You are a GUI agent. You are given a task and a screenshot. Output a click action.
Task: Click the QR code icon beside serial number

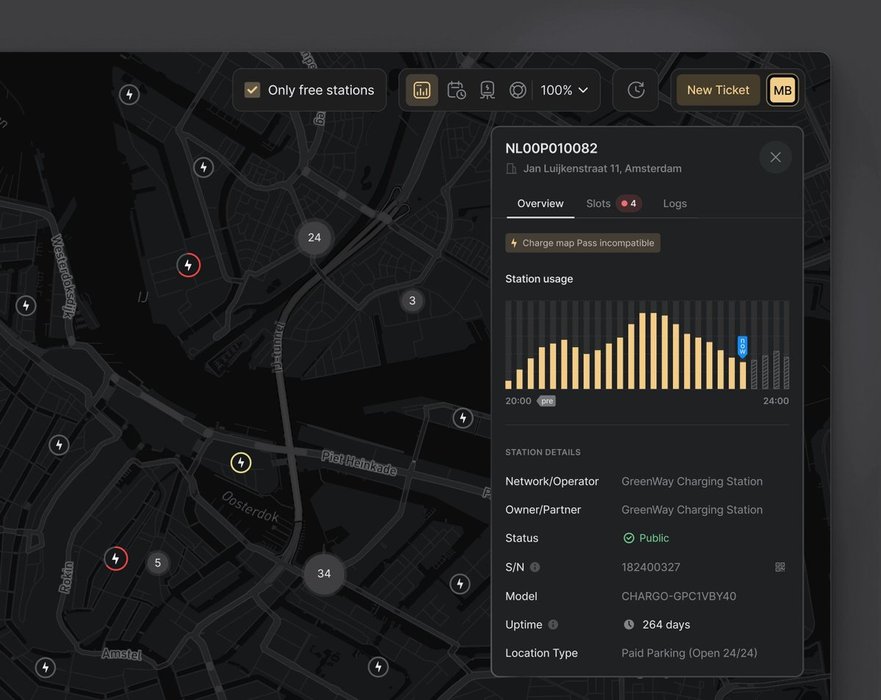tap(780, 567)
